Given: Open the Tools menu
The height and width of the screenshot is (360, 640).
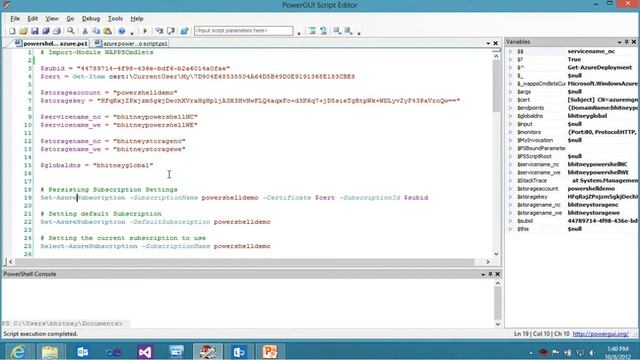Looking at the screenshot, I should click(115, 19).
